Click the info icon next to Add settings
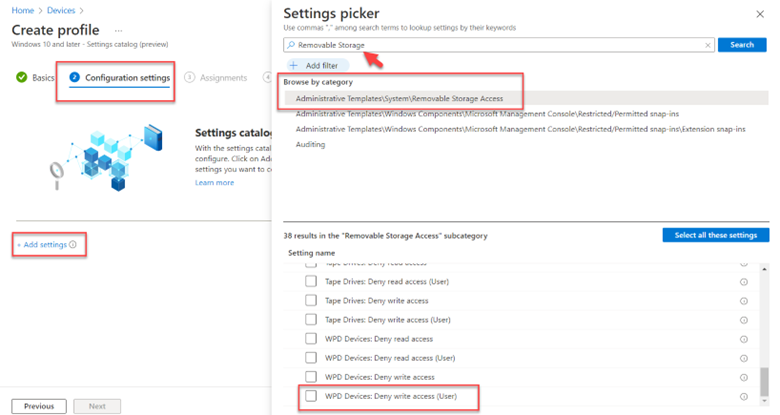 coord(73,244)
